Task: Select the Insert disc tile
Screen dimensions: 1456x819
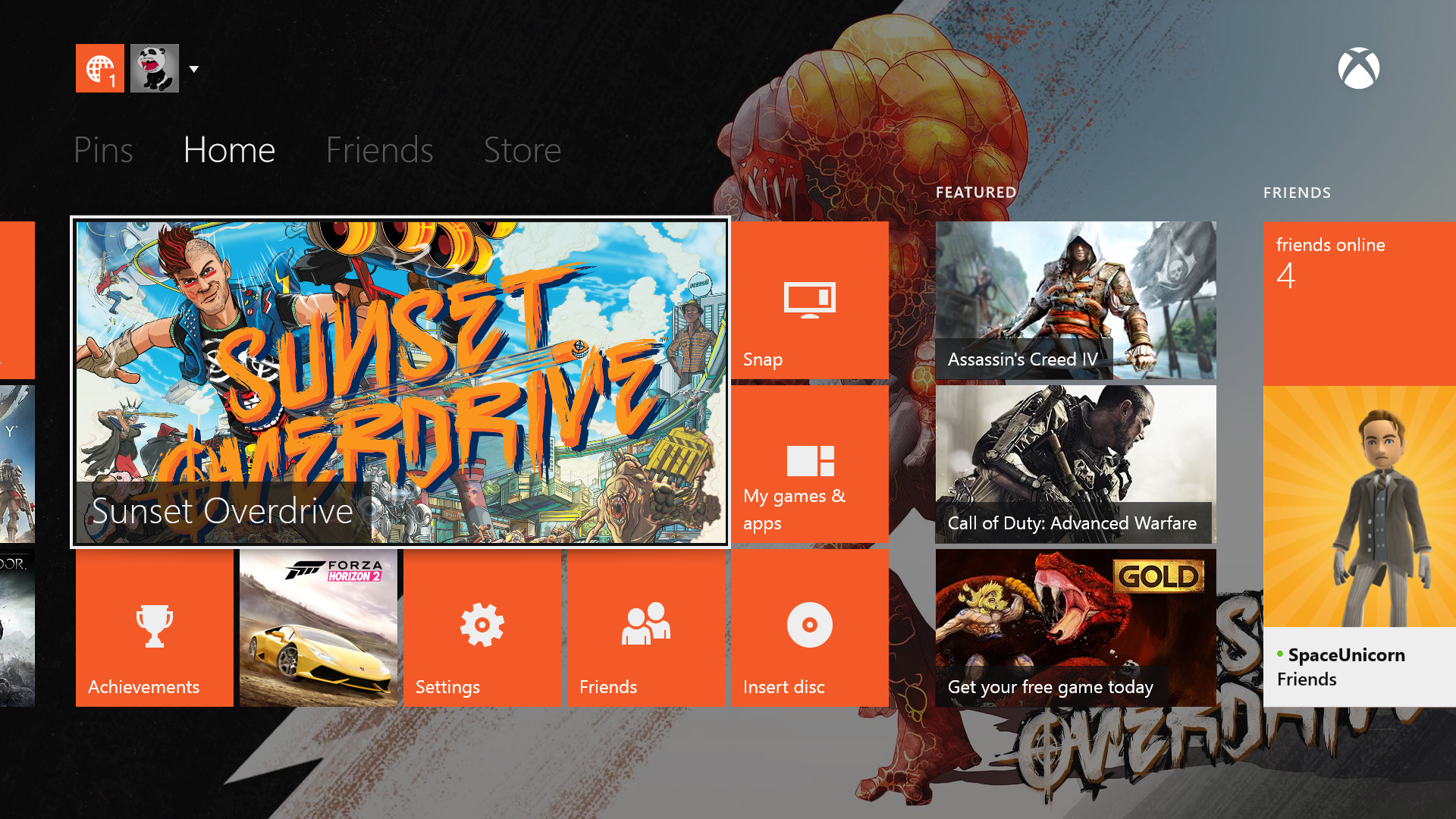Action: coord(810,628)
